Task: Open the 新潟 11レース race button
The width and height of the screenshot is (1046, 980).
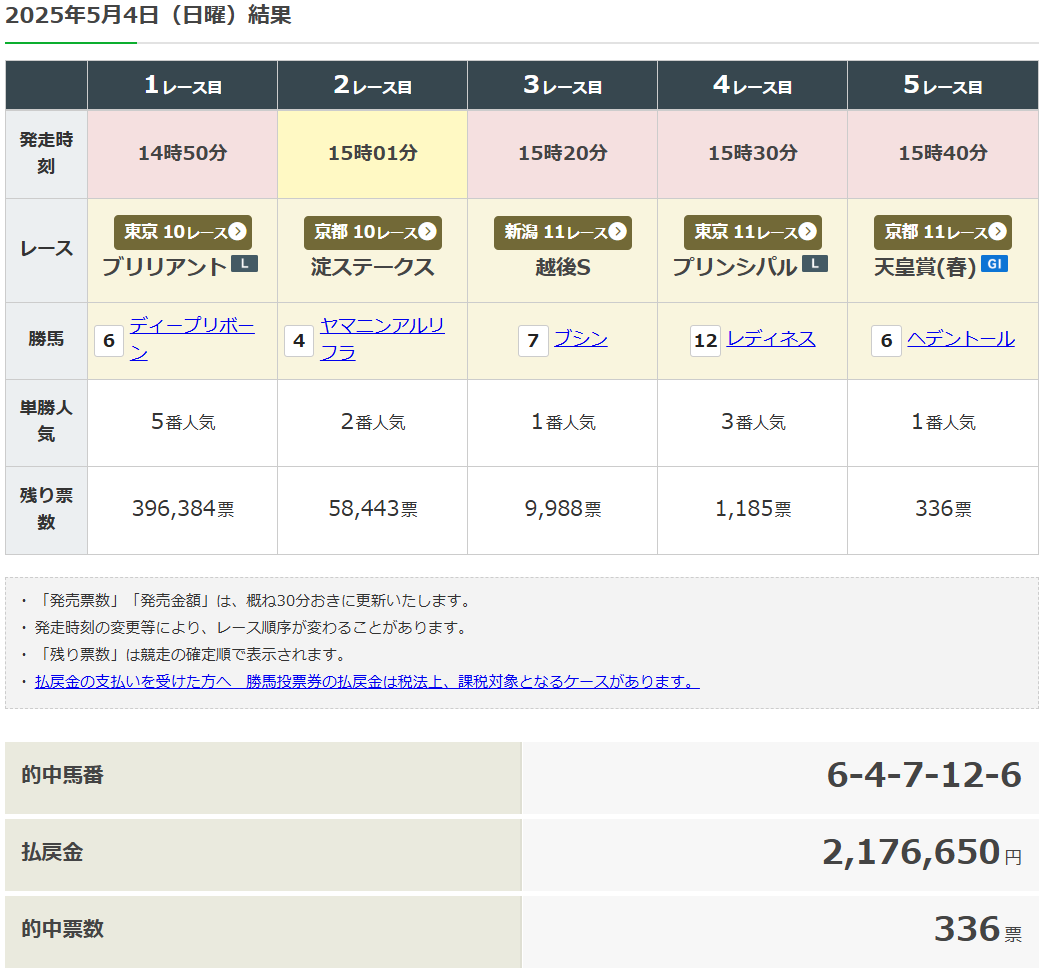Action: (x=562, y=232)
